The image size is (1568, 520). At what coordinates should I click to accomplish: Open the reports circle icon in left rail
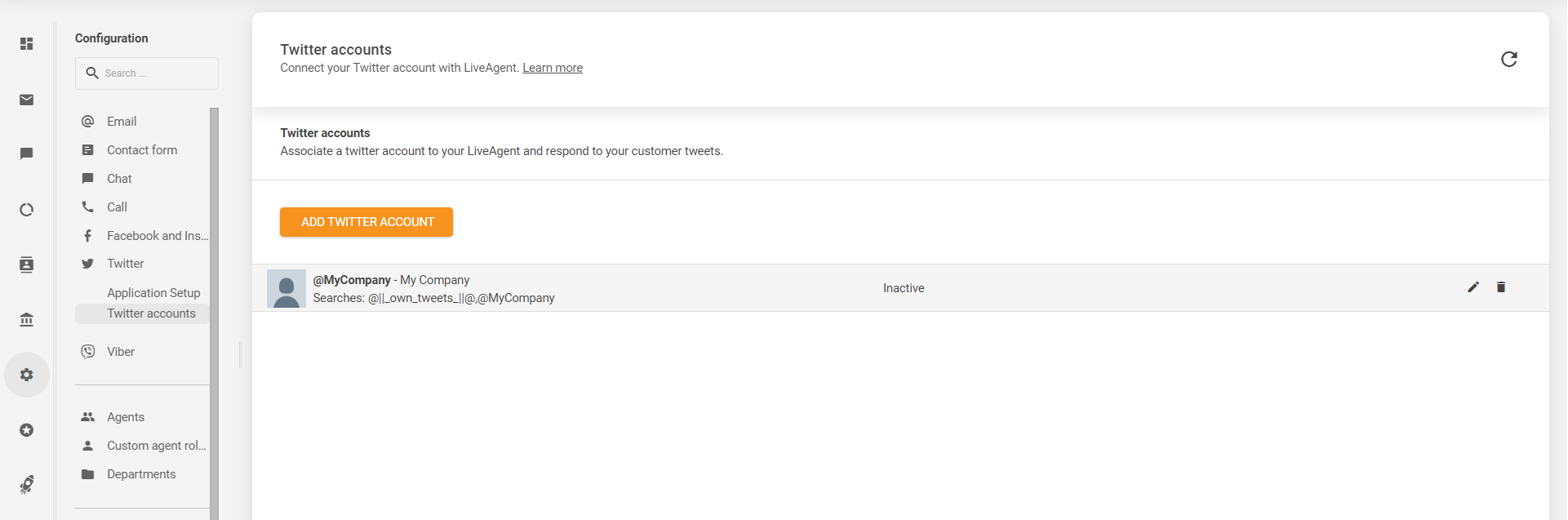(x=27, y=210)
